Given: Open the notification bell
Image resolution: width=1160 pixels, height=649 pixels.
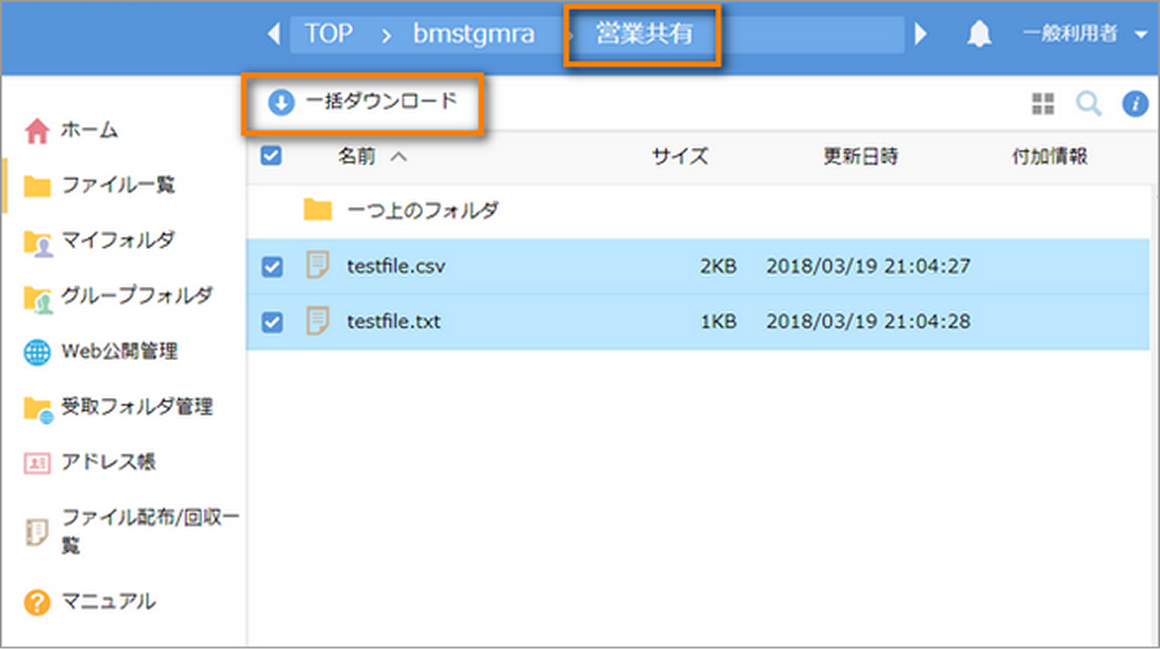Looking at the screenshot, I should pos(980,32).
